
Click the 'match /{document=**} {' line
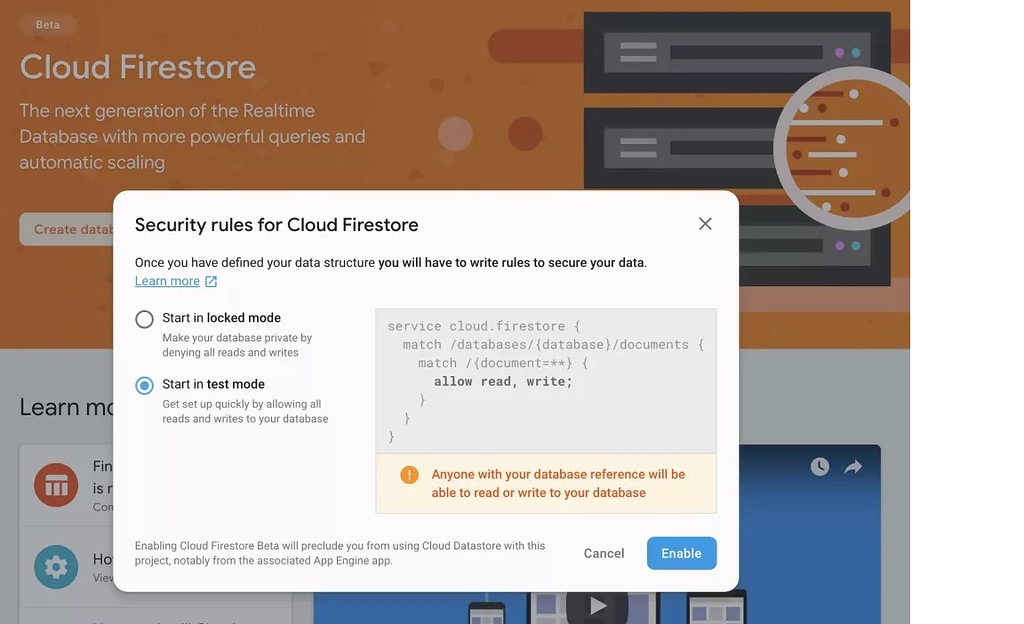(503, 363)
